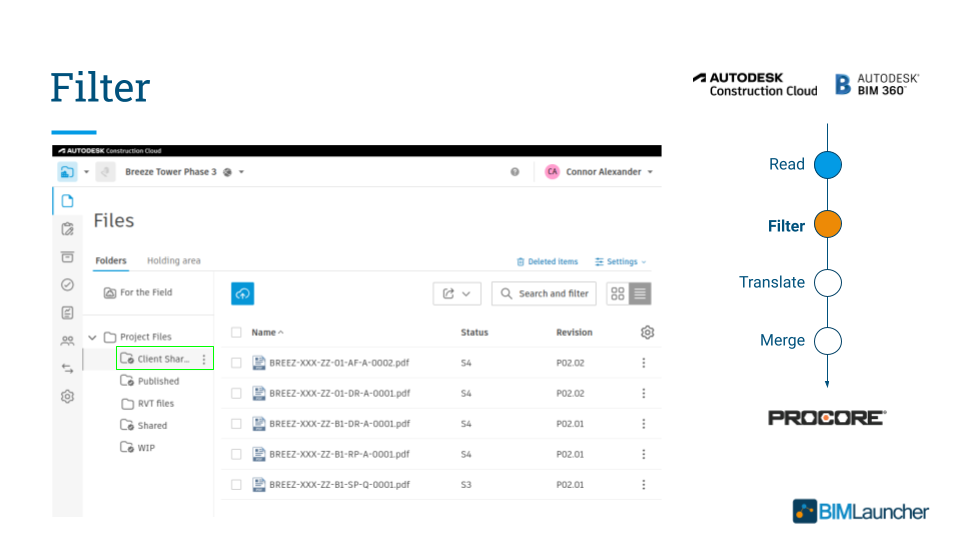This screenshot has width=960, height=540.
Task: Click the grayed project icon beside Breeze Tower
Action: [105, 172]
